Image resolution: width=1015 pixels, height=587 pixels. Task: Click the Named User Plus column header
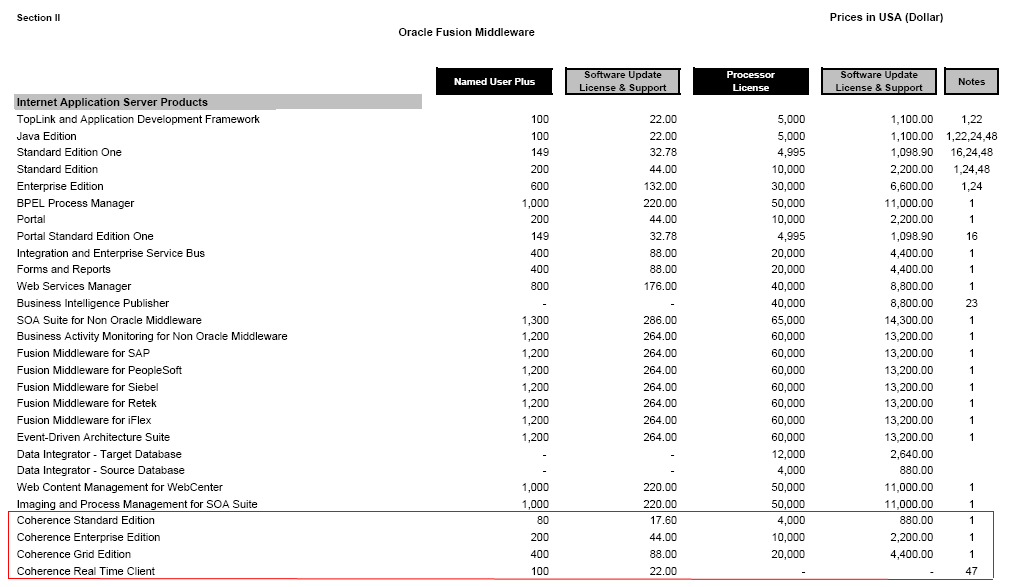494,82
